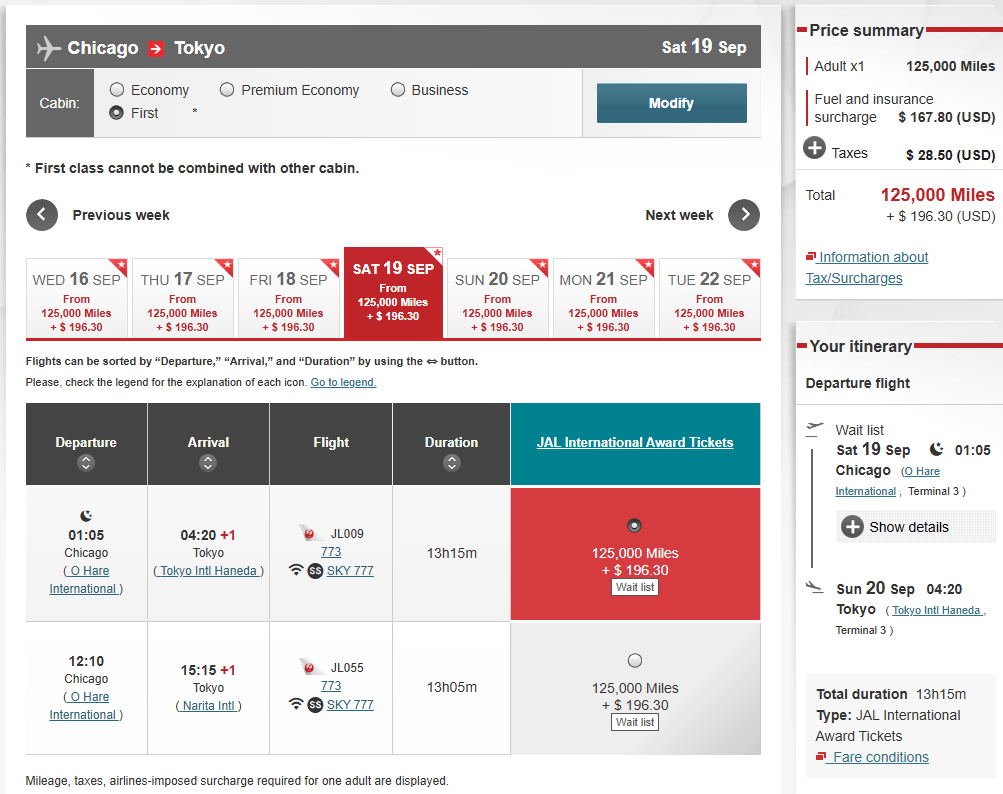1003x794 pixels.
Task: Select the Economy cabin option
Action: point(116,90)
